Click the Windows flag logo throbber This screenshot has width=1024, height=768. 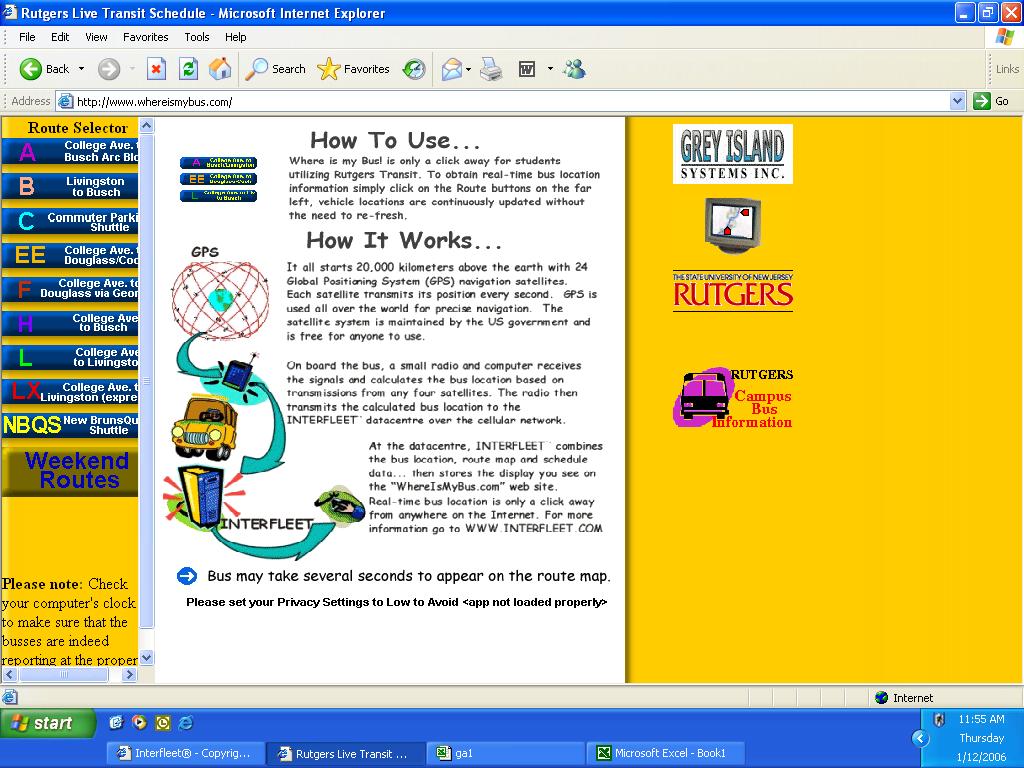click(1004, 37)
